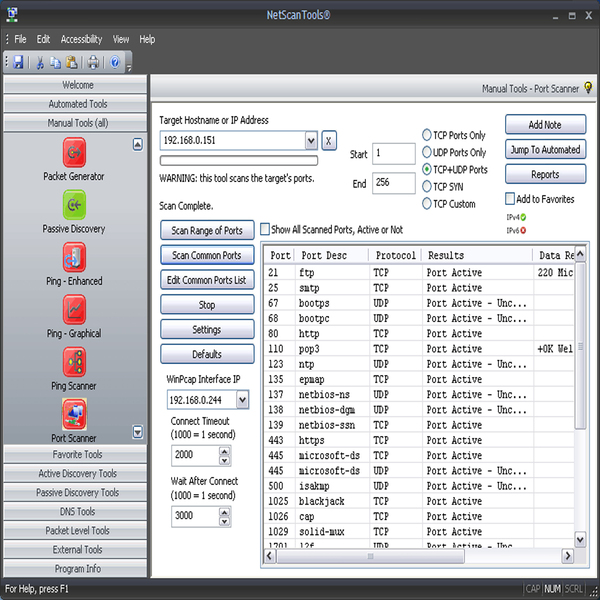Click horizontal scrollbar thumb of results
The height and width of the screenshot is (600, 600).
pos(370,556)
